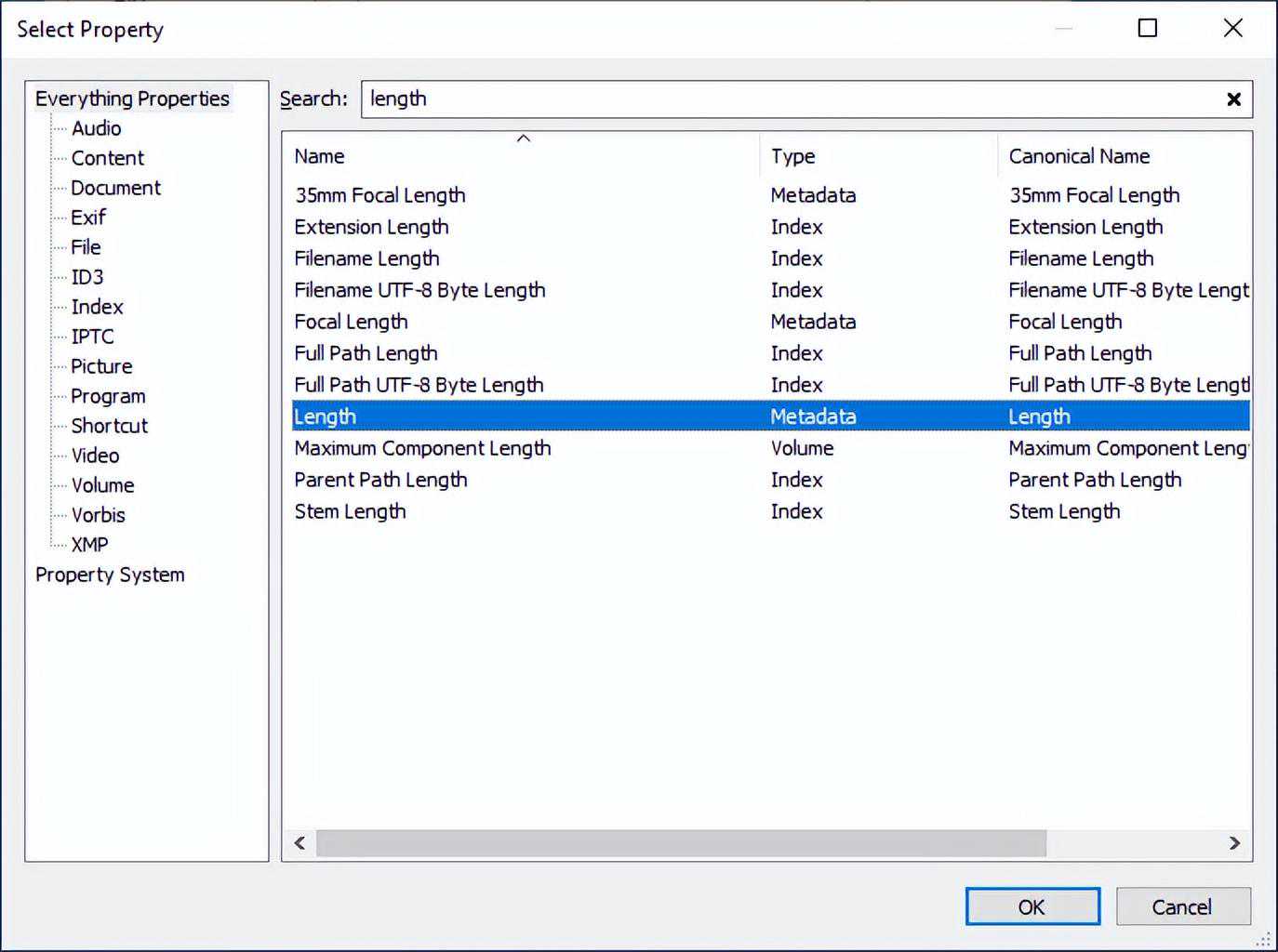Select the Exif category in the tree
The height and width of the screenshot is (952, 1278).
pos(88,218)
